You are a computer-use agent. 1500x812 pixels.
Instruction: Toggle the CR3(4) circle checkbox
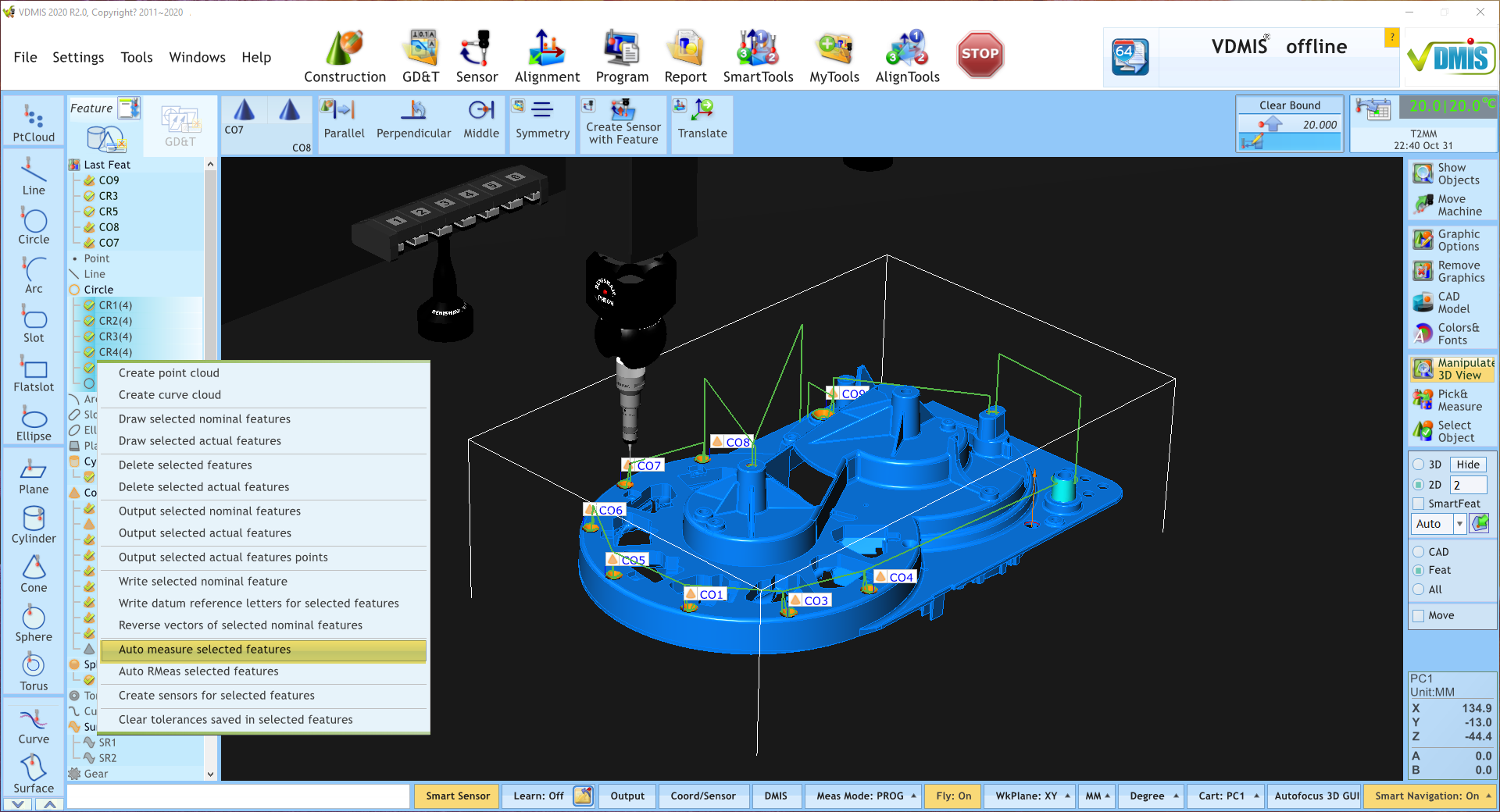pos(89,337)
